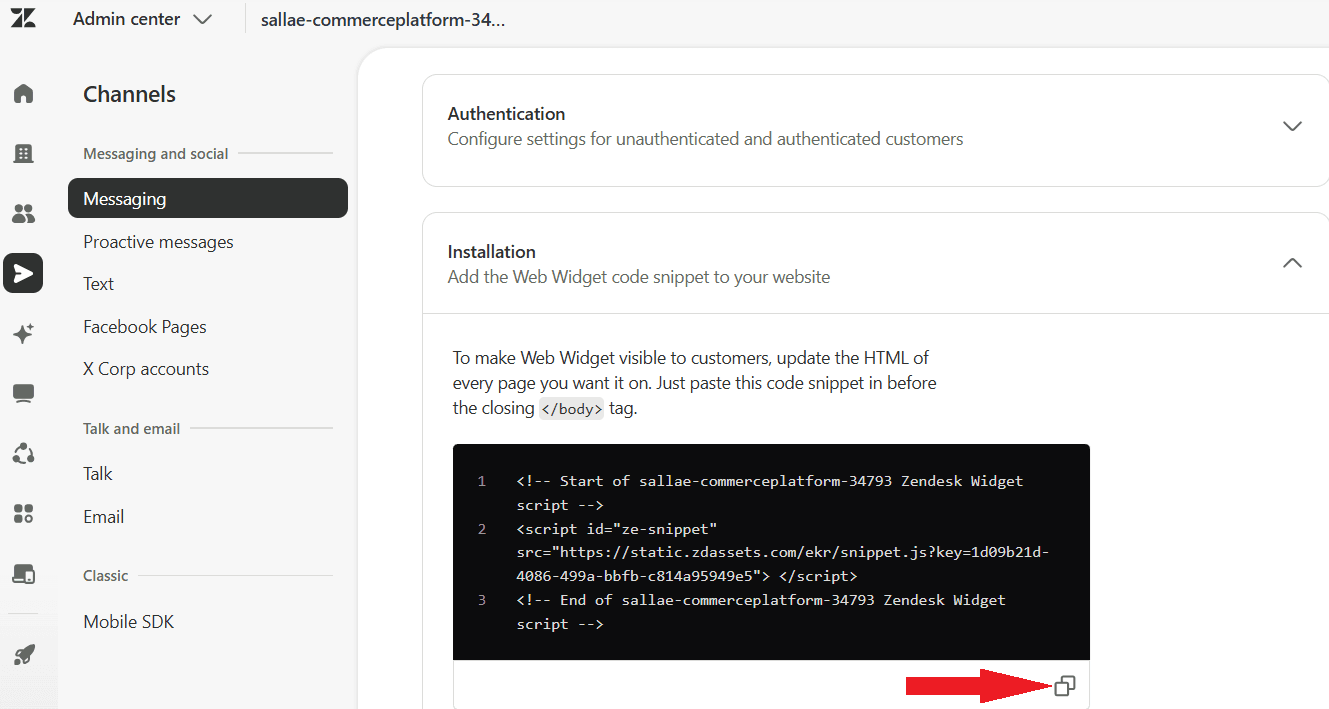Click the "<!-- Start of" comment line in snippet
Image resolution: width=1329 pixels, height=709 pixels.
[770, 493]
